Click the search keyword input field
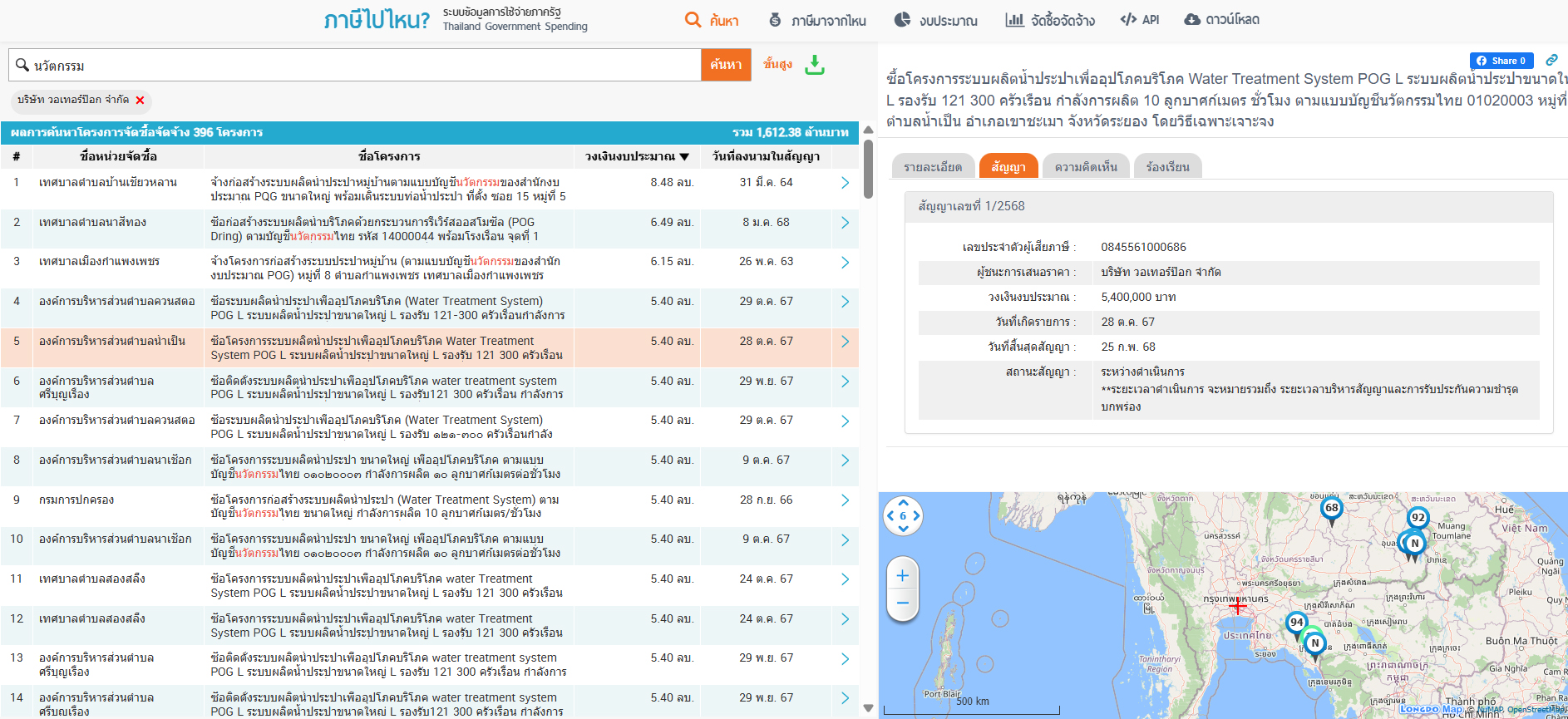This screenshot has width=1568, height=719. point(366,65)
